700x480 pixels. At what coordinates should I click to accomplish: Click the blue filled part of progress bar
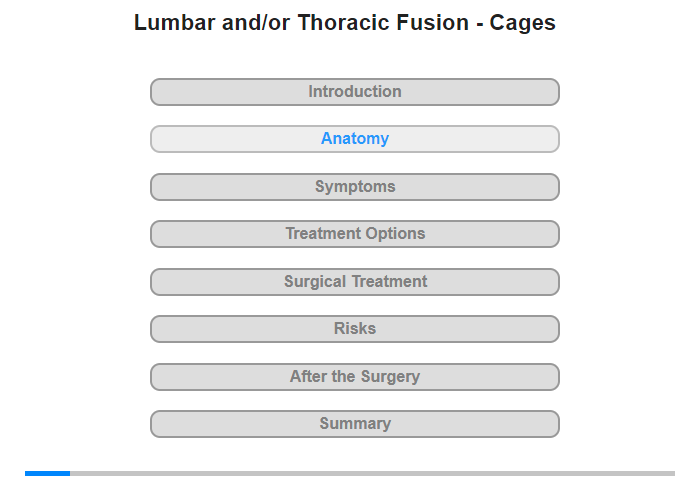(x=47, y=473)
